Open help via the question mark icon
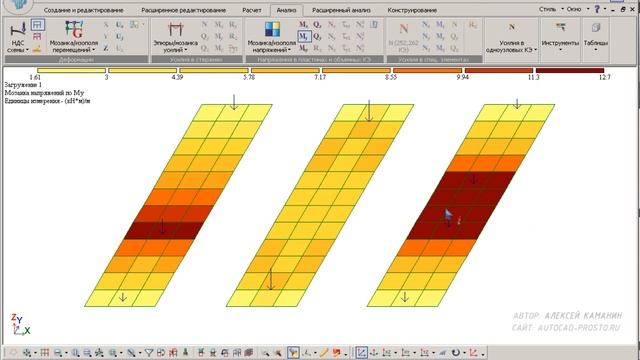Viewport: 640px width, 360px height. [597, 9]
